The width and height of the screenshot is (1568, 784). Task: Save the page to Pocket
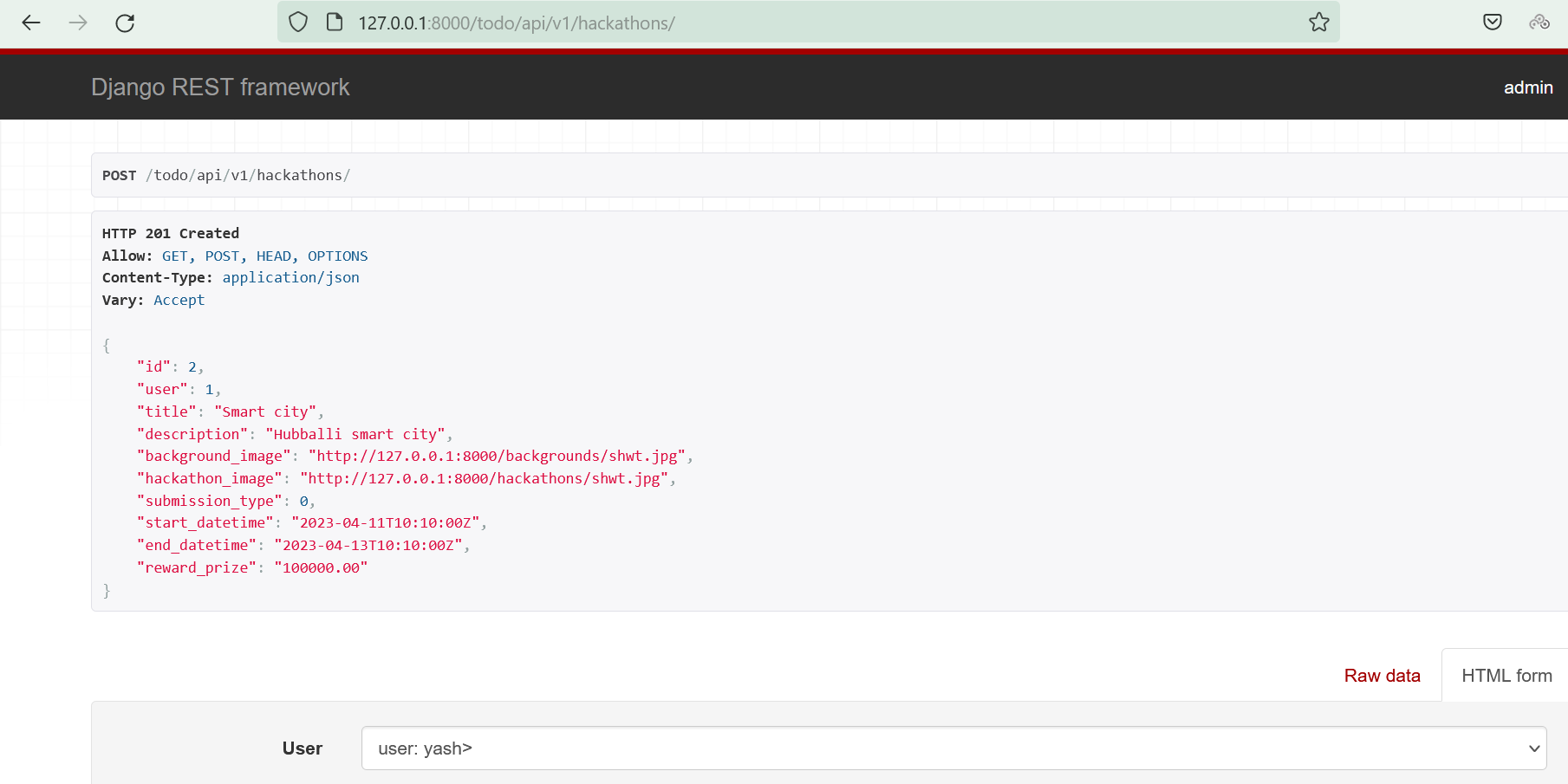click(1493, 21)
